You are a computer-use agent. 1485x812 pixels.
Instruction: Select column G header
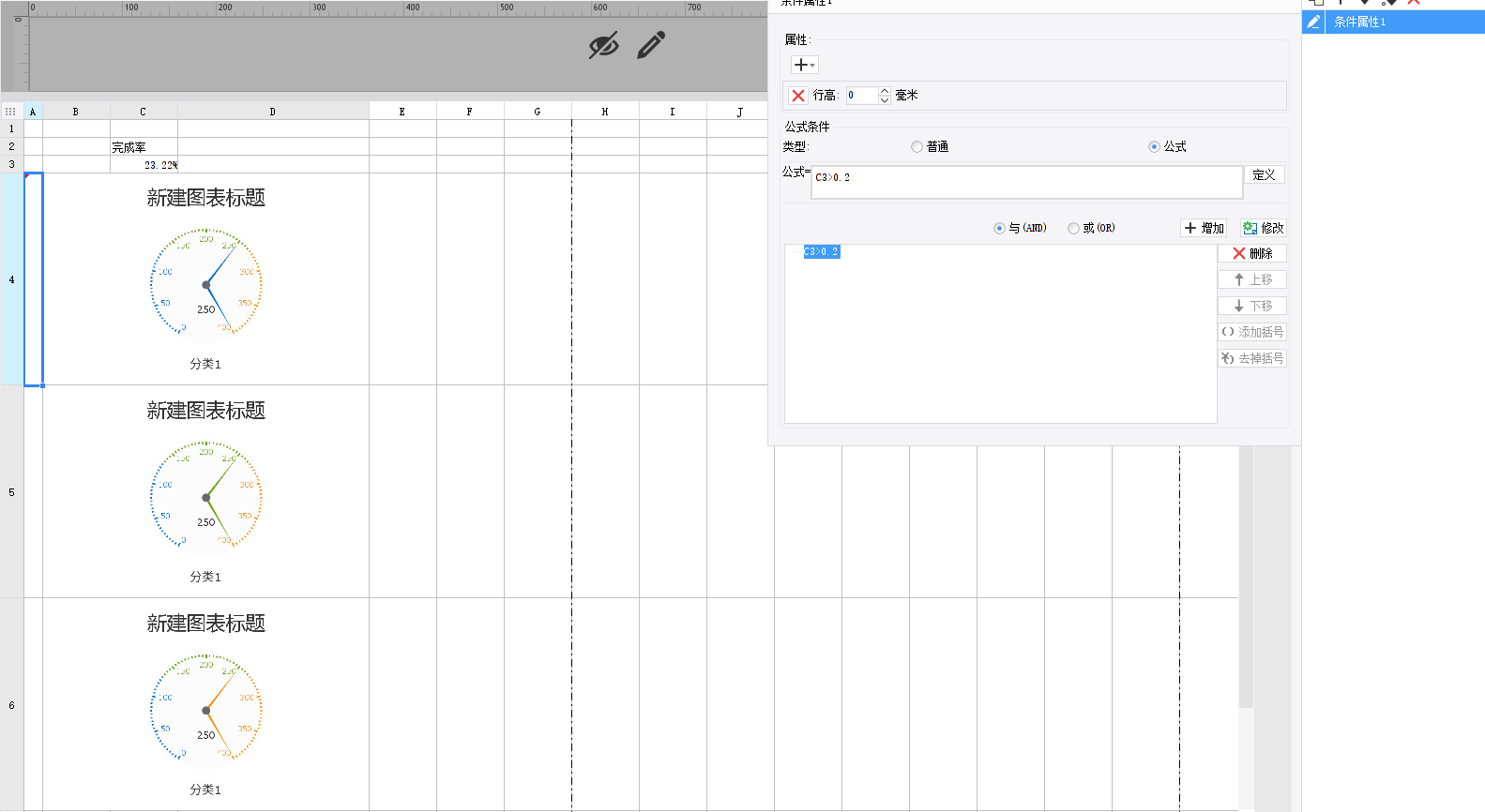[x=538, y=111]
